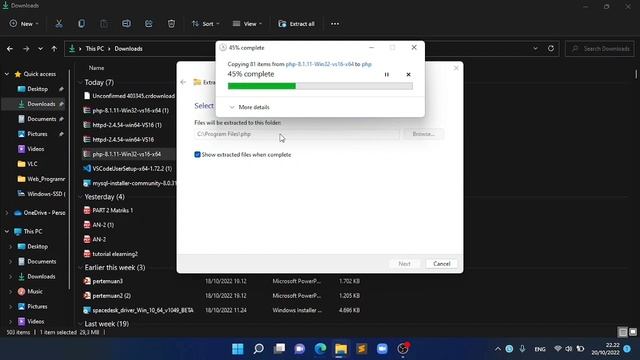Open Pictures under Quick access
The width and height of the screenshot is (640, 360).
tap(36, 134)
